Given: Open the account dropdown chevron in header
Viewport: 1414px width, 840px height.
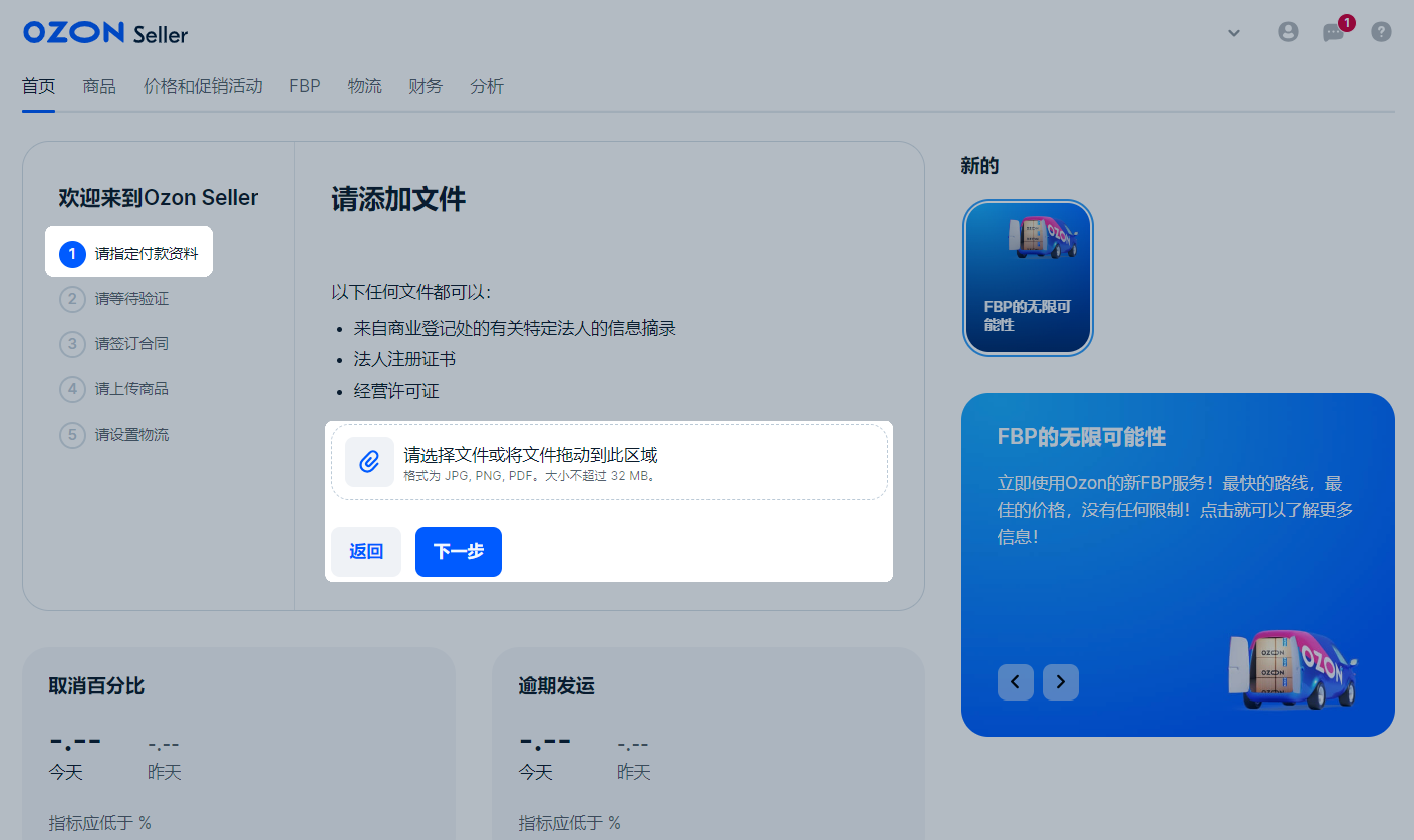Looking at the screenshot, I should tap(1234, 33).
